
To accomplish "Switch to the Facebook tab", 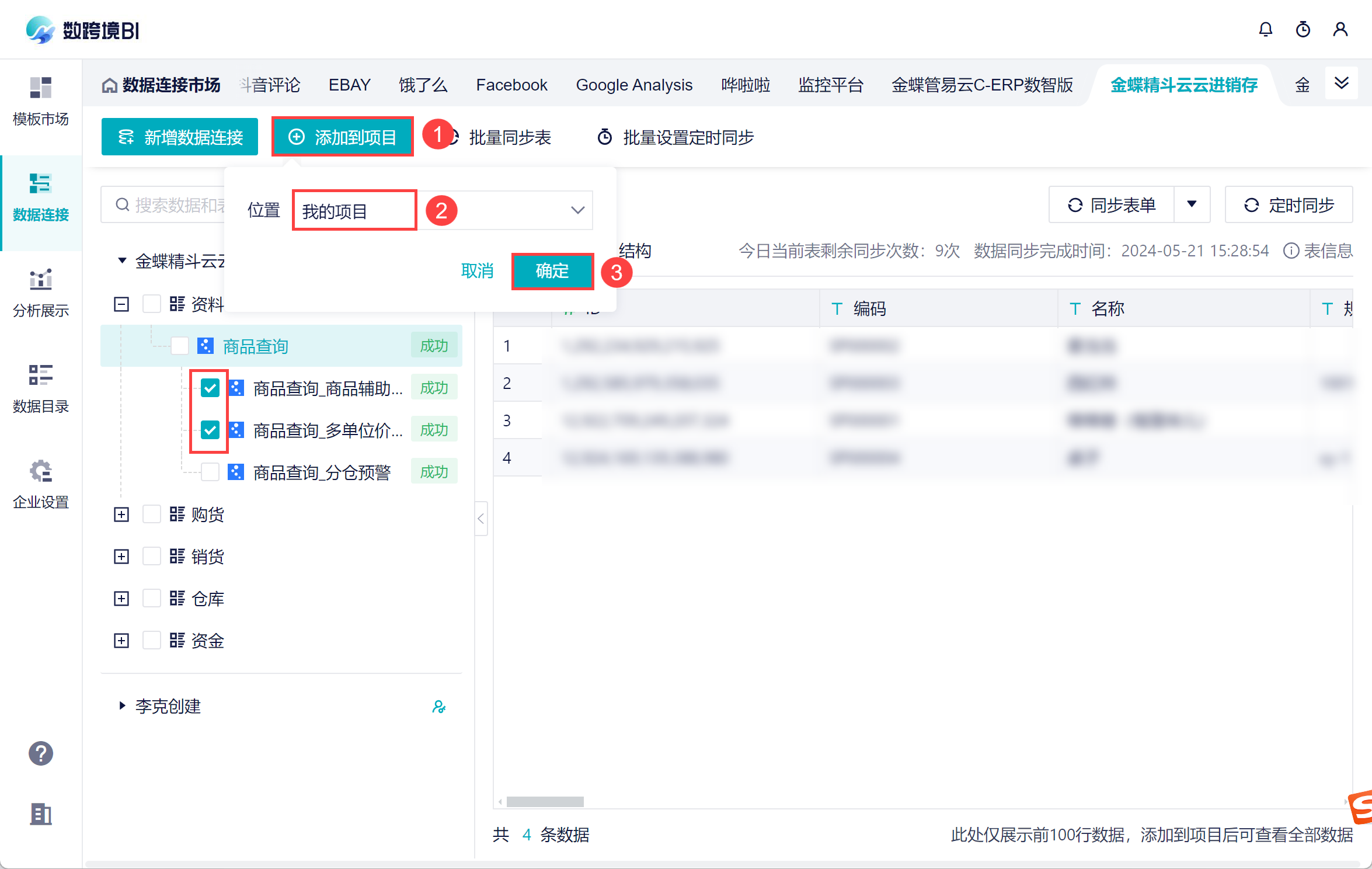I will 511,85.
